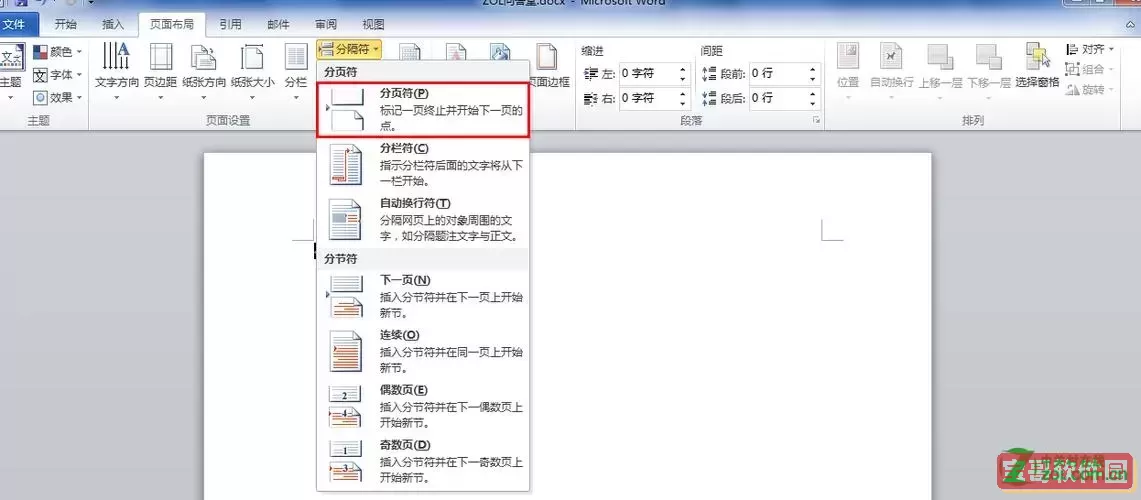Expand the arrow under 文字方向
The width and height of the screenshot is (1141, 500).
[x=116, y=96]
